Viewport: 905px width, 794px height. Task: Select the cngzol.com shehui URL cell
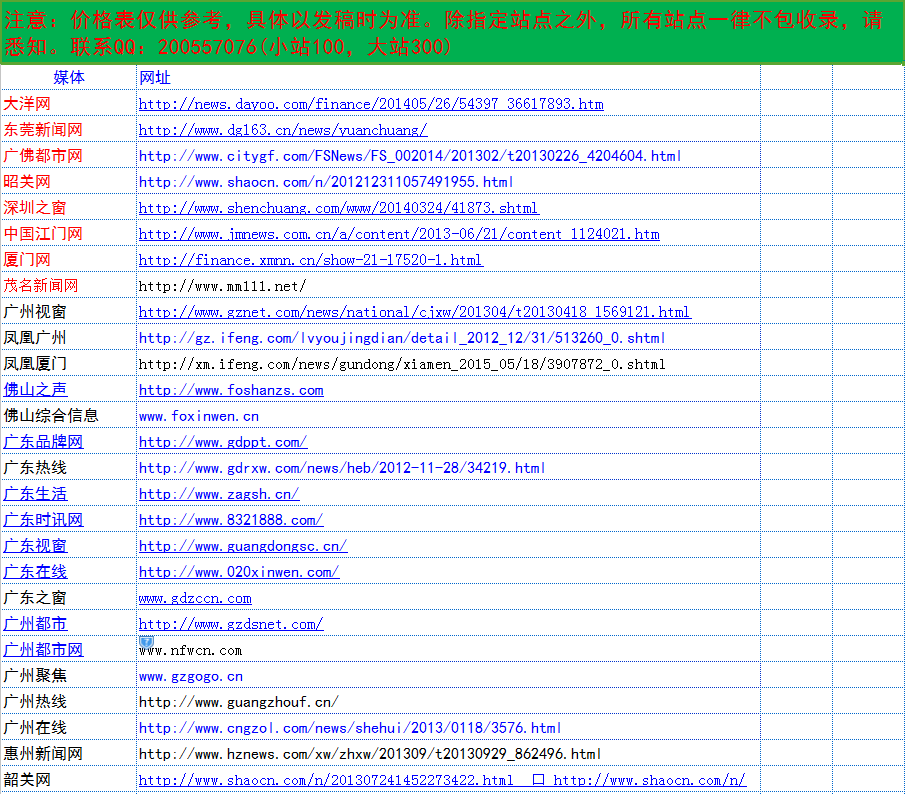[448, 727]
